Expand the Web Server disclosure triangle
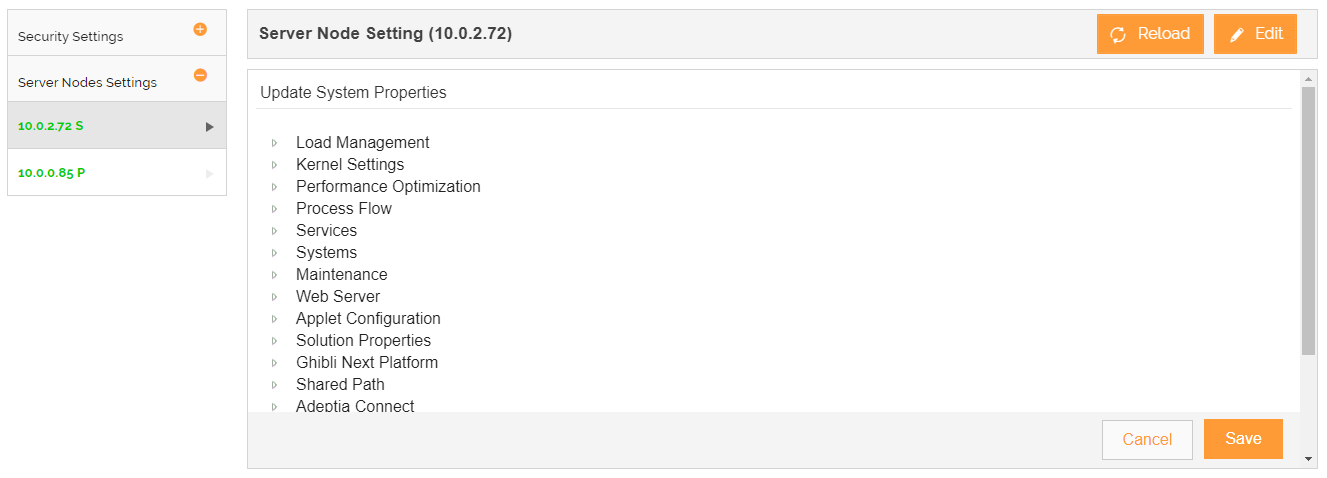Image resolution: width=1327 pixels, height=478 pixels. pos(274,297)
